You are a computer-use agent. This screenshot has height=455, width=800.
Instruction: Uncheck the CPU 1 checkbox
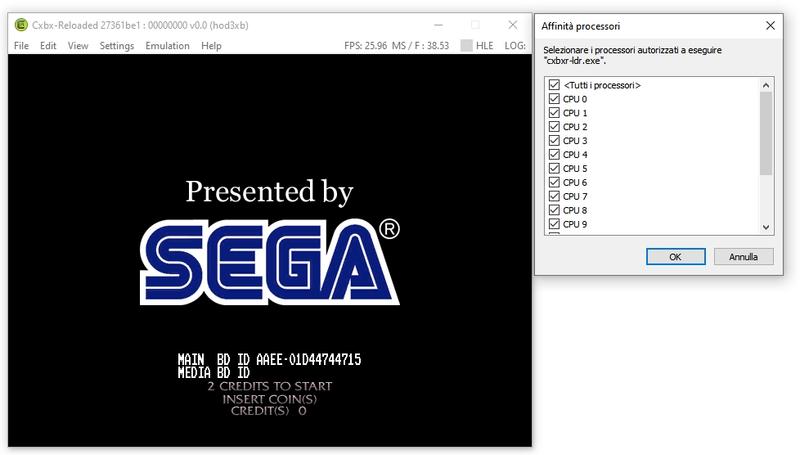[x=554, y=112]
